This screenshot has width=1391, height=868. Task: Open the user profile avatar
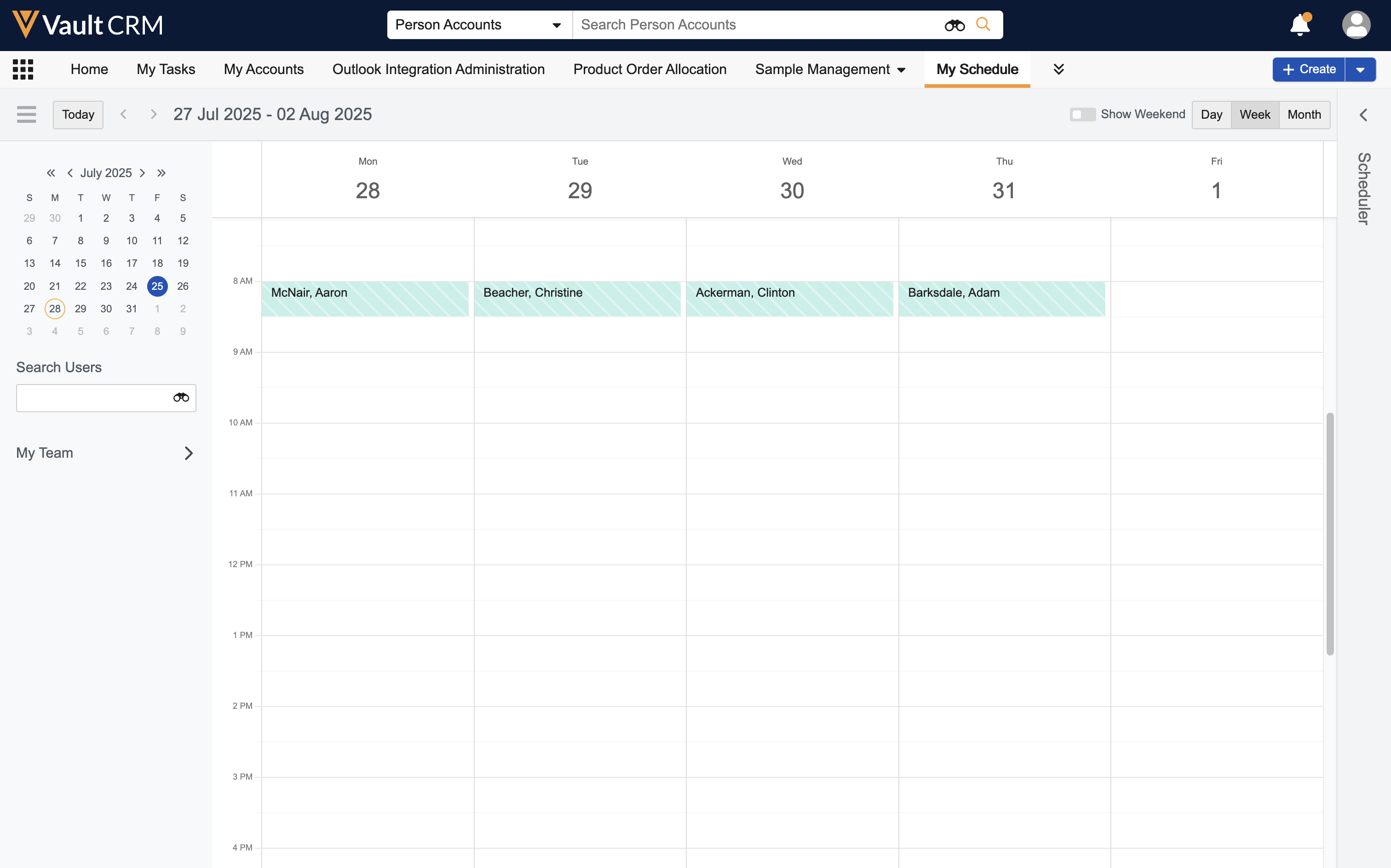point(1356,25)
